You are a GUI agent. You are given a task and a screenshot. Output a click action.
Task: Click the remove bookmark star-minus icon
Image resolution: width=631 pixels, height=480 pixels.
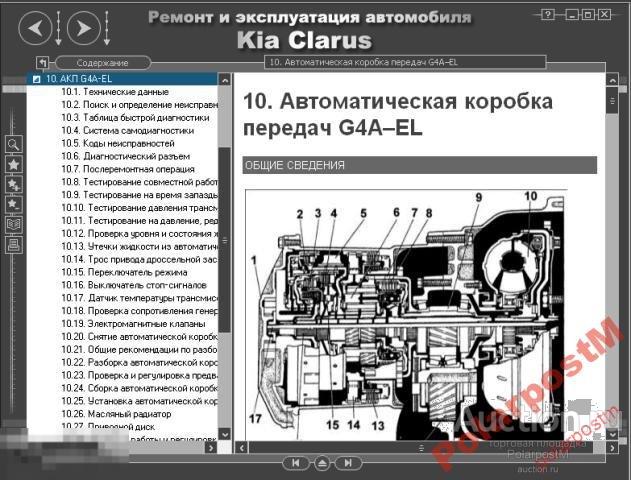[x=14, y=204]
